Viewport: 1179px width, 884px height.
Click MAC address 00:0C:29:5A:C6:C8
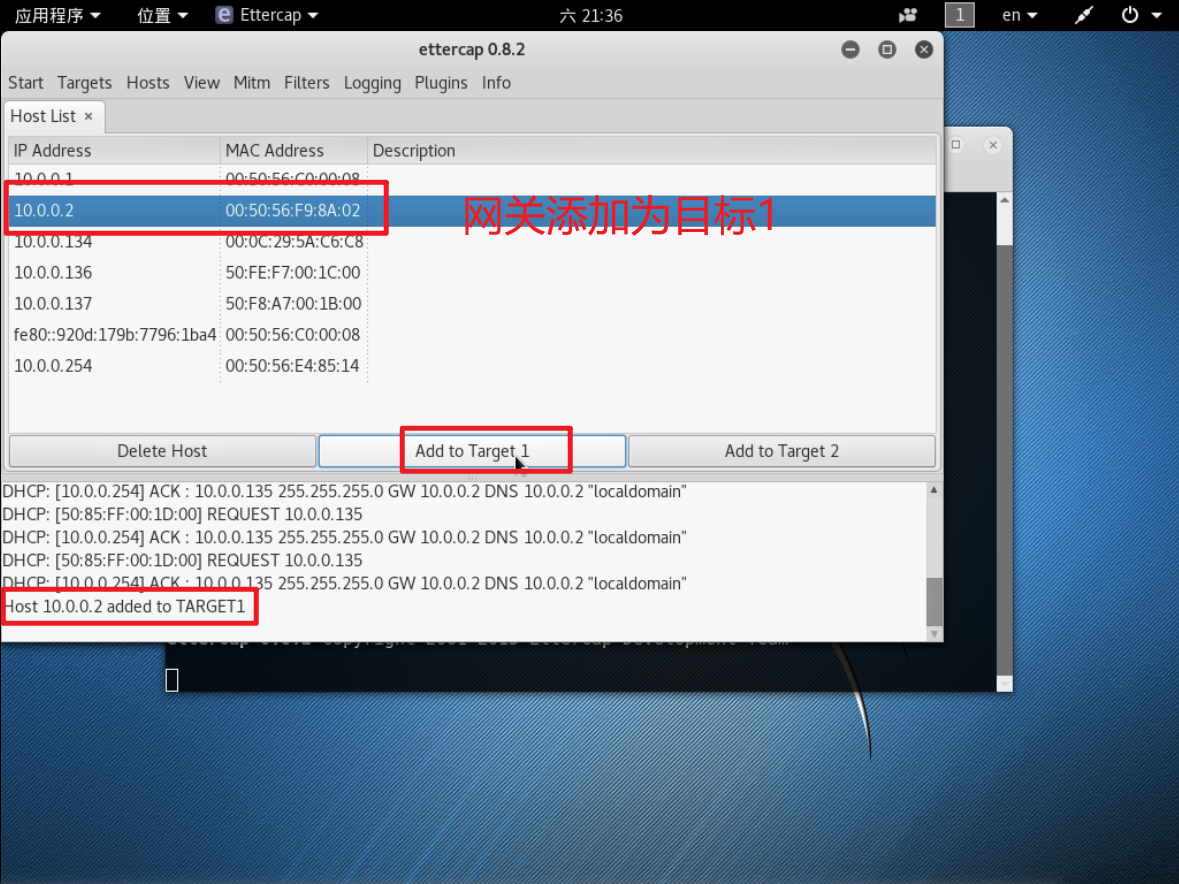pyautogui.click(x=294, y=241)
